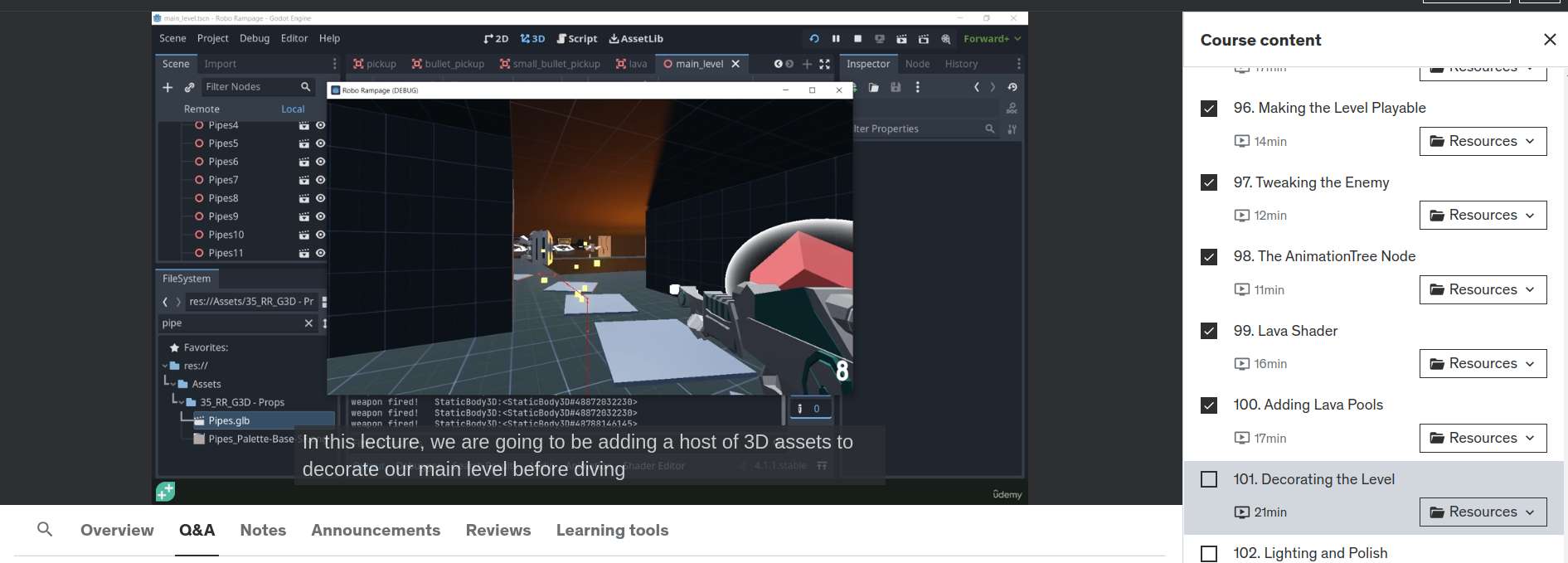Toggle visibility of Pipes6 node
This screenshot has width=1568, height=563.
coord(320,162)
